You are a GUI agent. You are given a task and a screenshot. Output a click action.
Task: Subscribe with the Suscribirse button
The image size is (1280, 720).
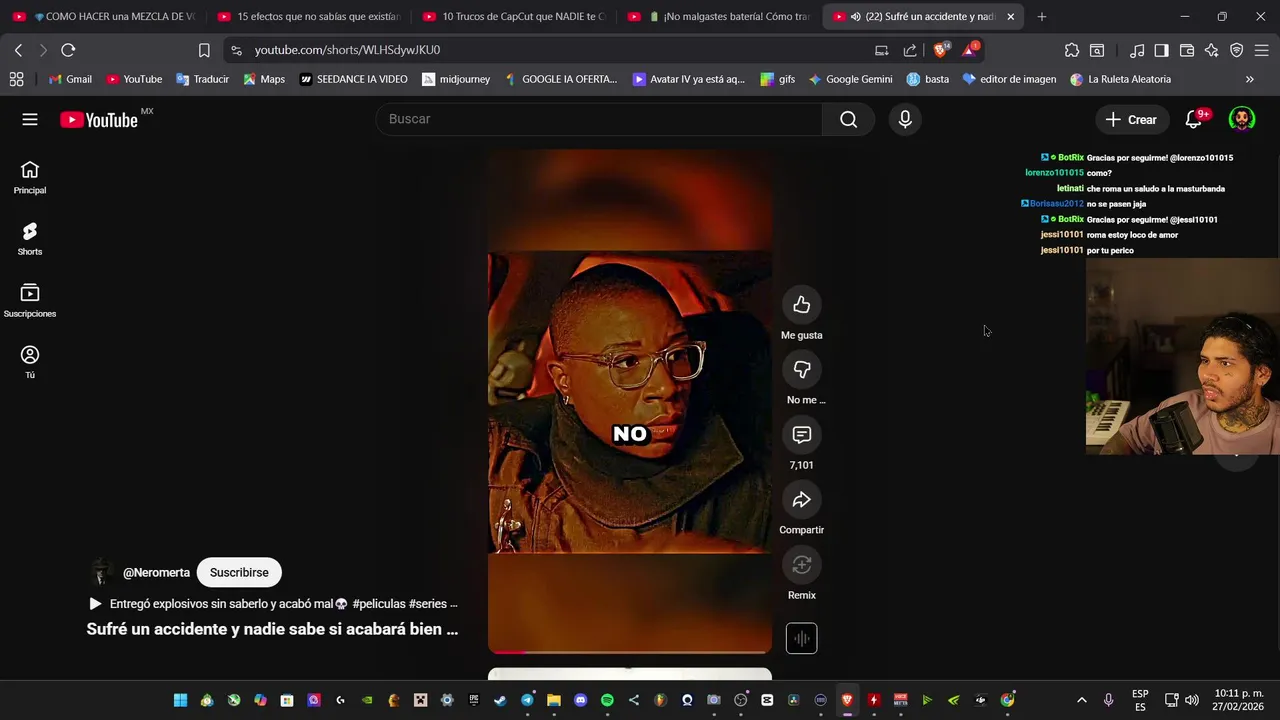coord(239,573)
